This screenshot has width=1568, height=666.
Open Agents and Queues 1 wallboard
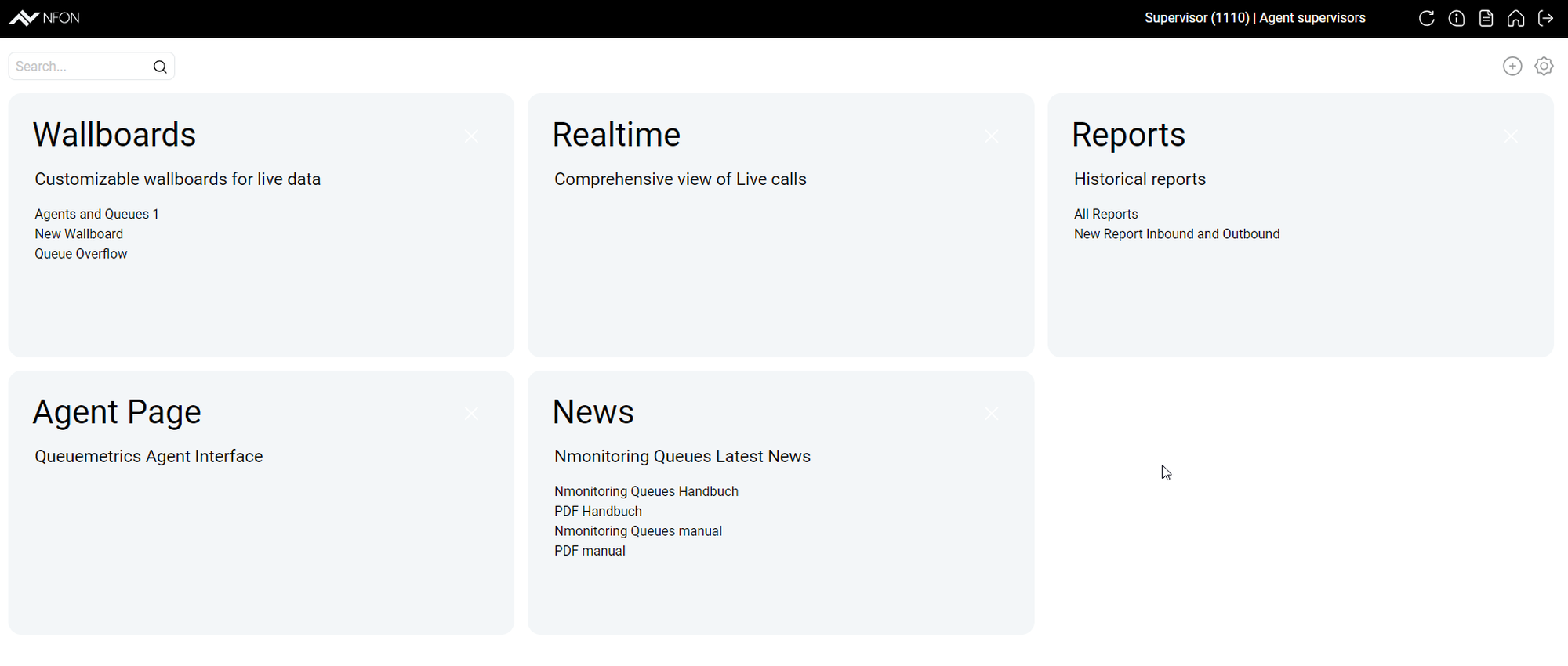coord(96,214)
